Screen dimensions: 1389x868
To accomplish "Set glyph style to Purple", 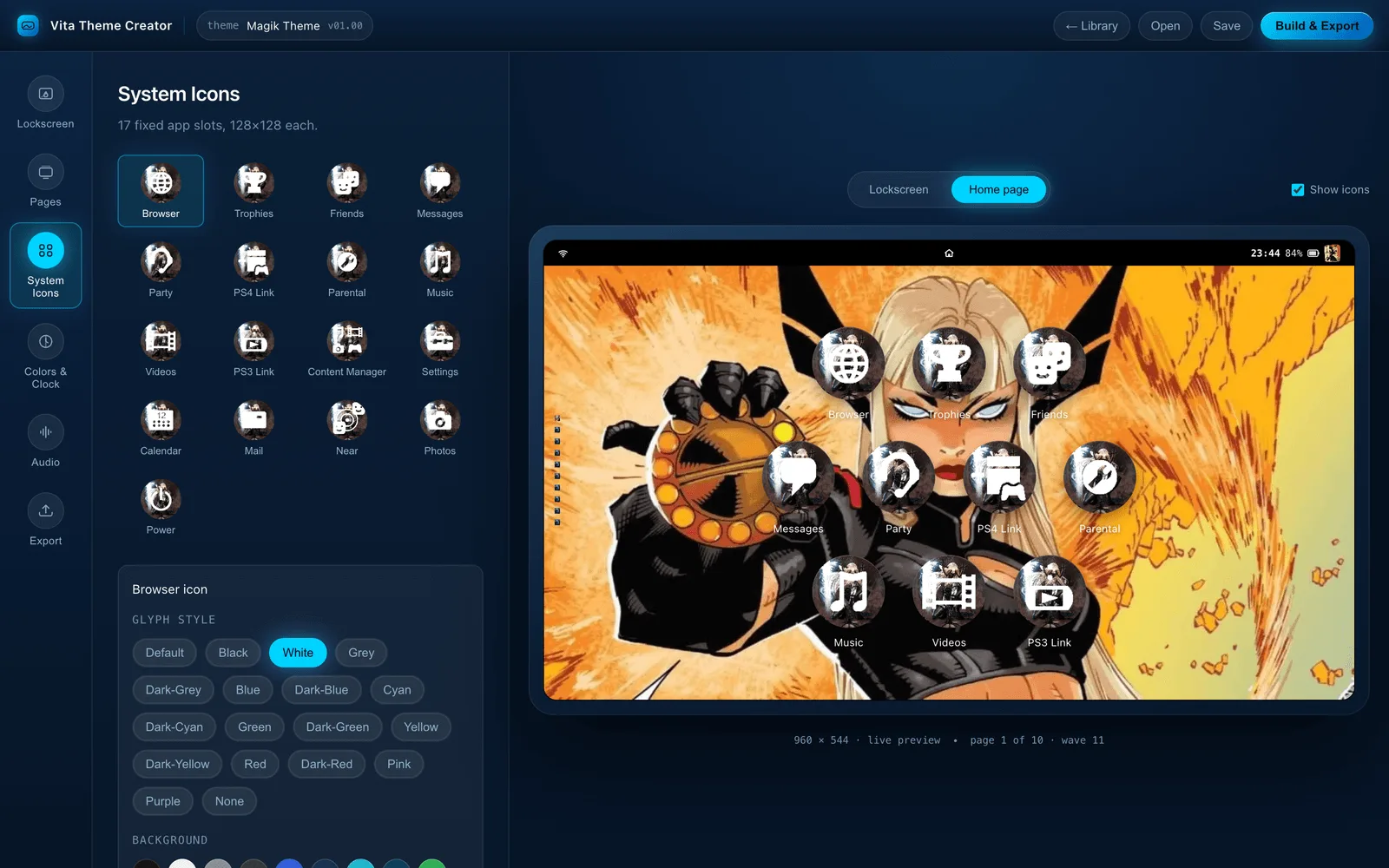I will click(x=162, y=801).
